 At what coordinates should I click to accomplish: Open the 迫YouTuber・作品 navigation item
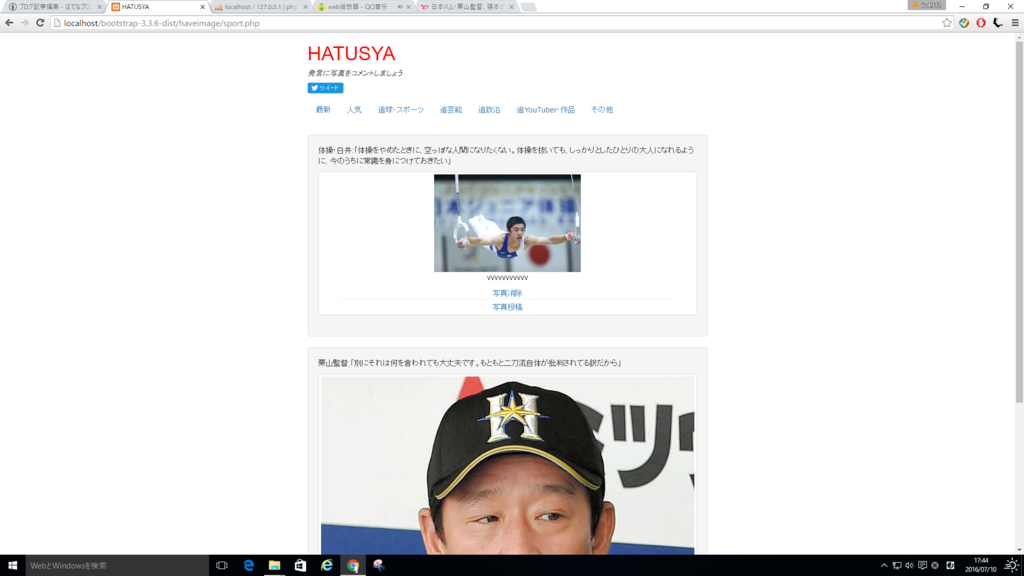545,110
